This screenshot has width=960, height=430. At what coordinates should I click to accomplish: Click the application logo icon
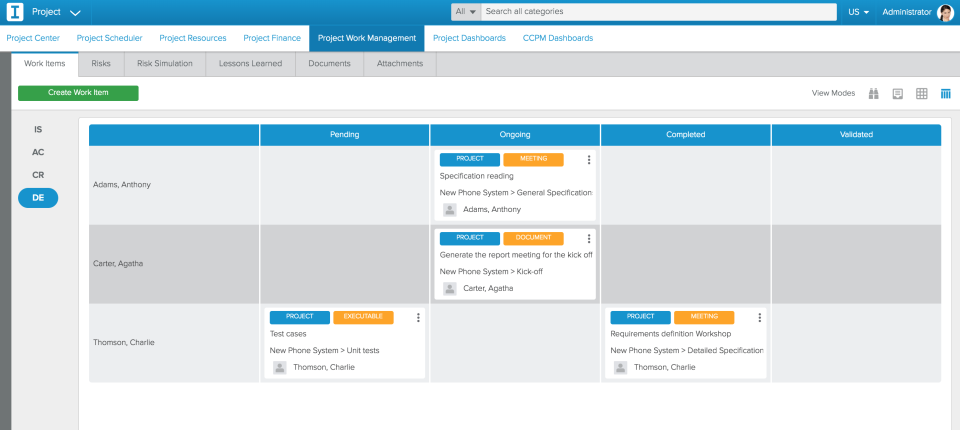15,12
